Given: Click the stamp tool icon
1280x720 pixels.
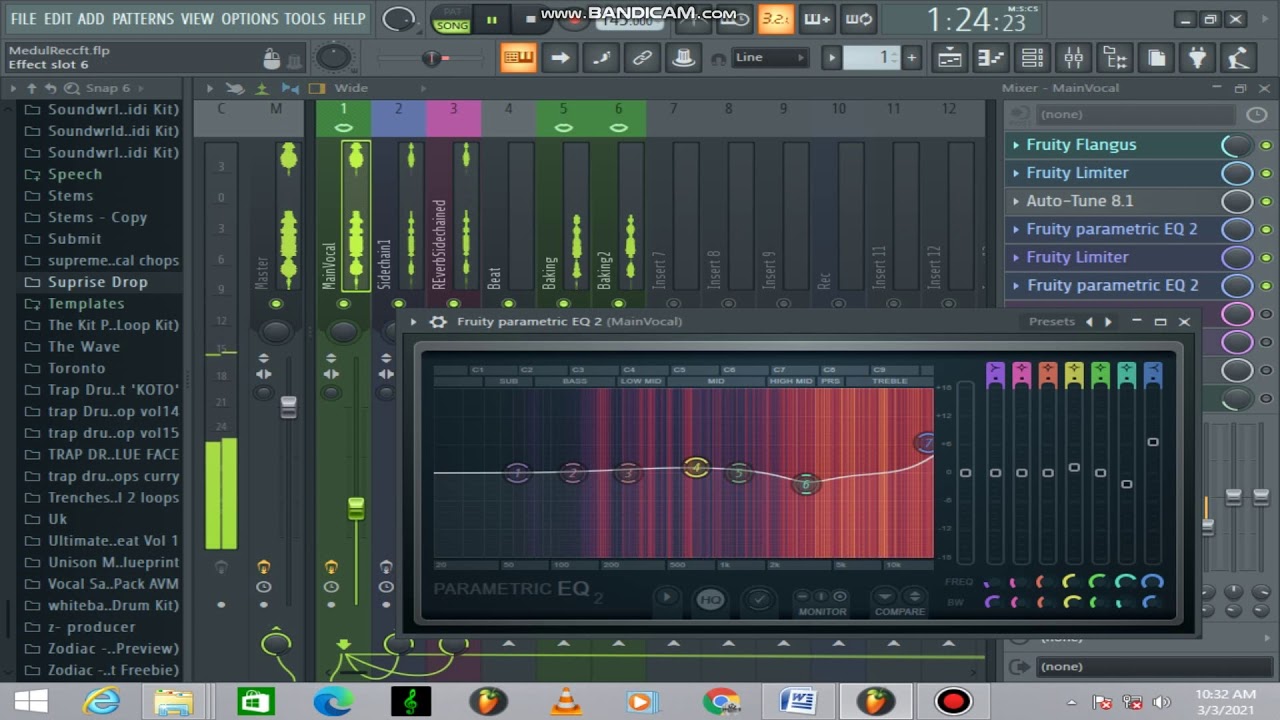Looking at the screenshot, I should (x=683, y=58).
